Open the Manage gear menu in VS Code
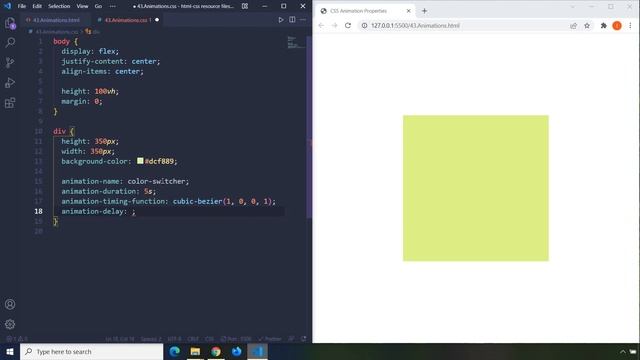 click(x=10, y=324)
